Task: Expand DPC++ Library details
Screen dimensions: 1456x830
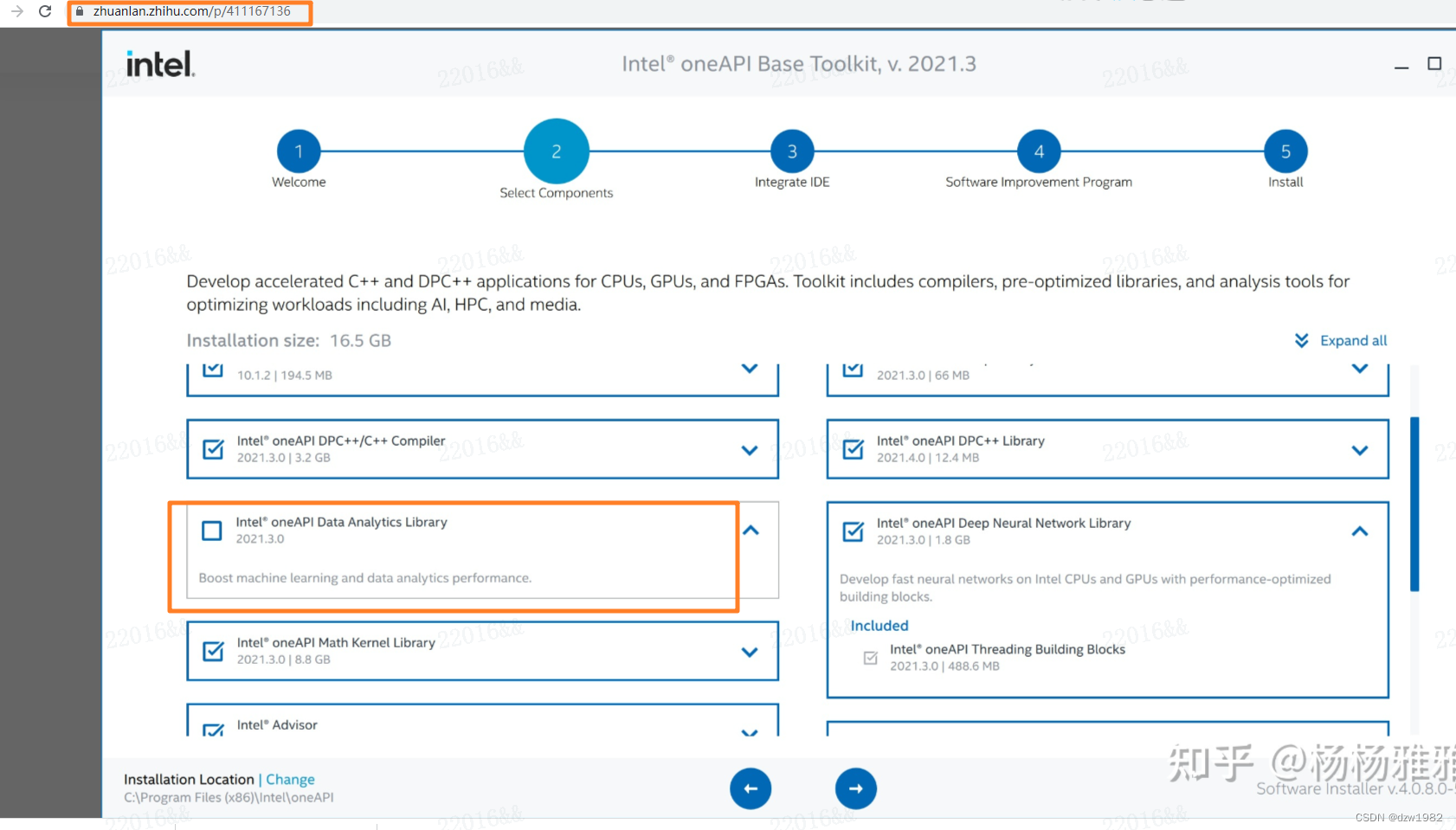Action: click(x=1360, y=450)
